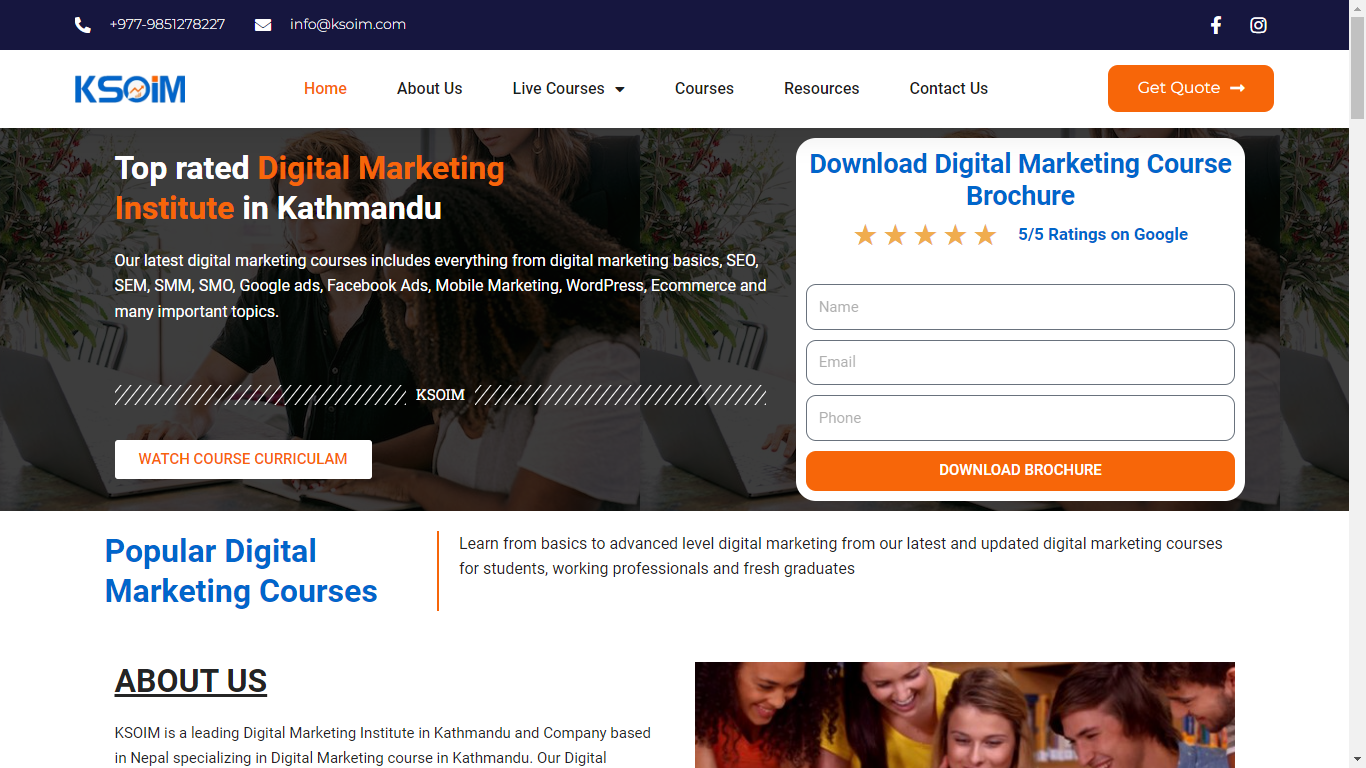Click the first rating star
The image size is (1366, 768).
point(865,235)
